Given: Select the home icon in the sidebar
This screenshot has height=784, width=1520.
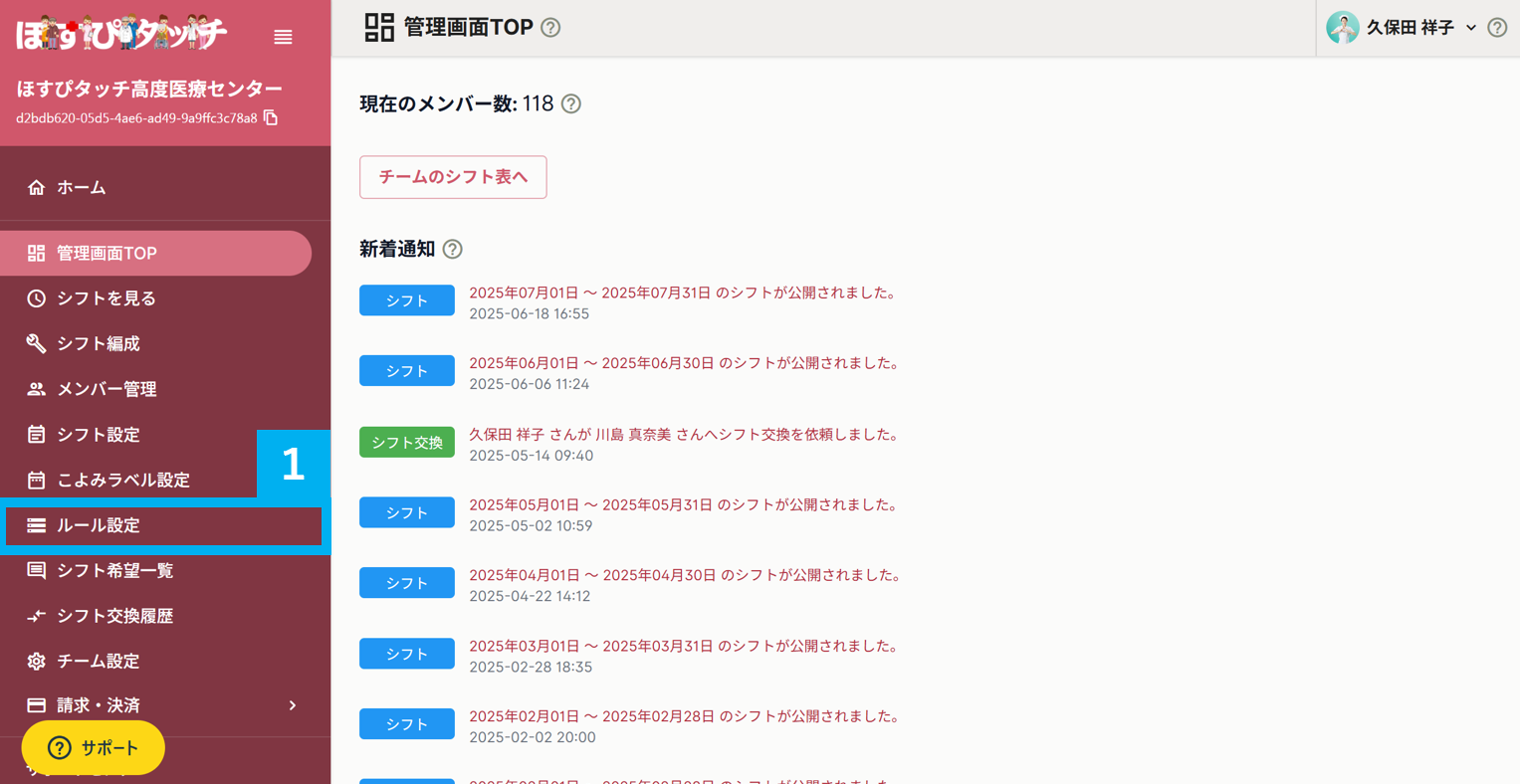Looking at the screenshot, I should click(x=38, y=186).
